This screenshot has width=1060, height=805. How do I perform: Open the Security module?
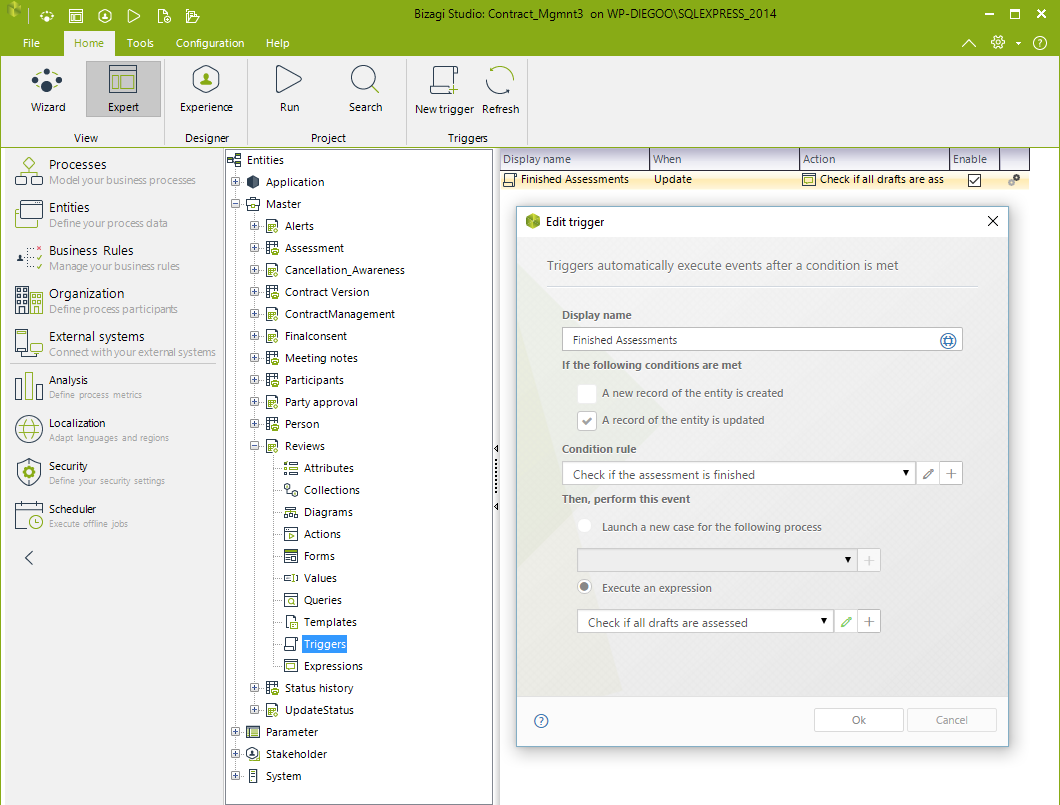tap(90, 473)
